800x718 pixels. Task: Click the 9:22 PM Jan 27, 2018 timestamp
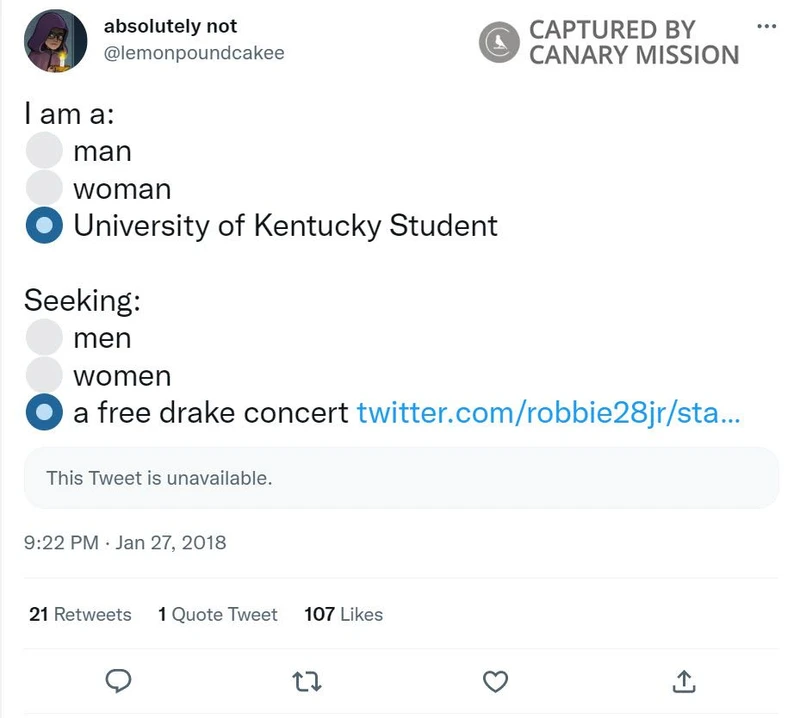pyautogui.click(x=125, y=543)
